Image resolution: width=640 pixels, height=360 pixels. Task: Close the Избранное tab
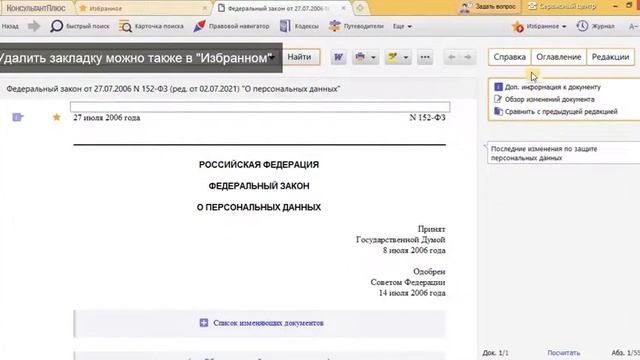coord(205,8)
